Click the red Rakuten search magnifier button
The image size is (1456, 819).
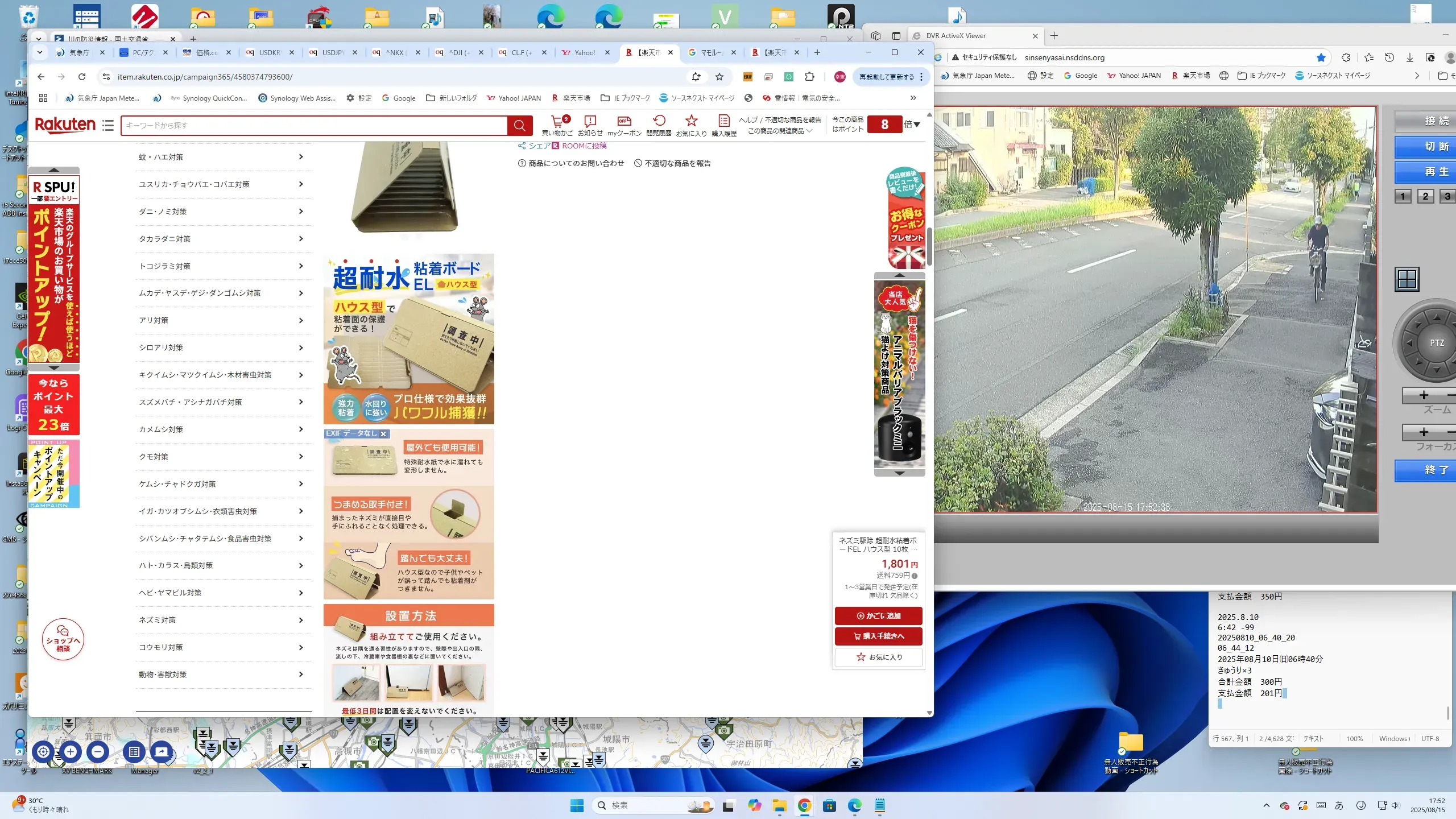(x=519, y=126)
